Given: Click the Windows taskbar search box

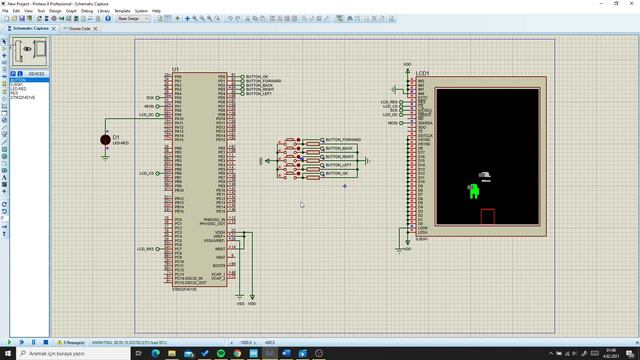Looking at the screenshot, I should pos(73,353).
